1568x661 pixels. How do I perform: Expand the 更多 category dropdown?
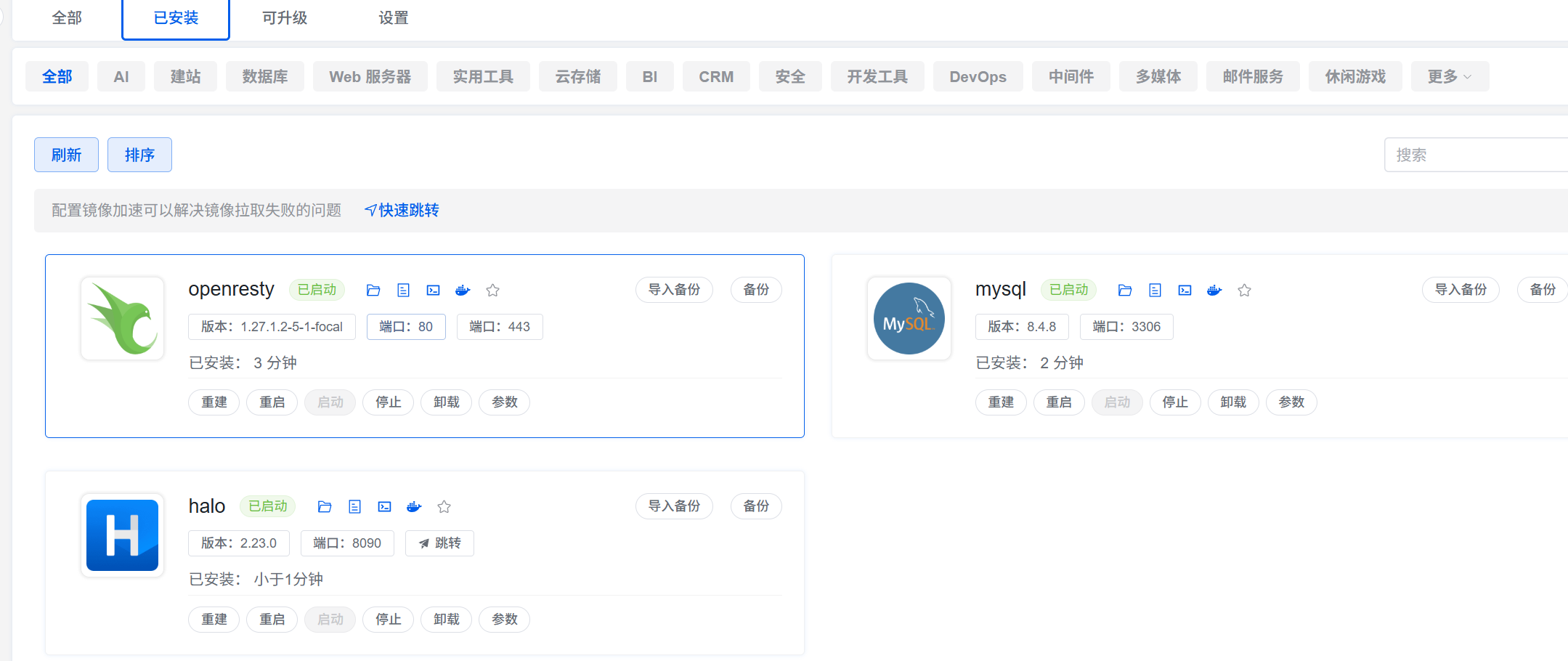tap(1449, 76)
